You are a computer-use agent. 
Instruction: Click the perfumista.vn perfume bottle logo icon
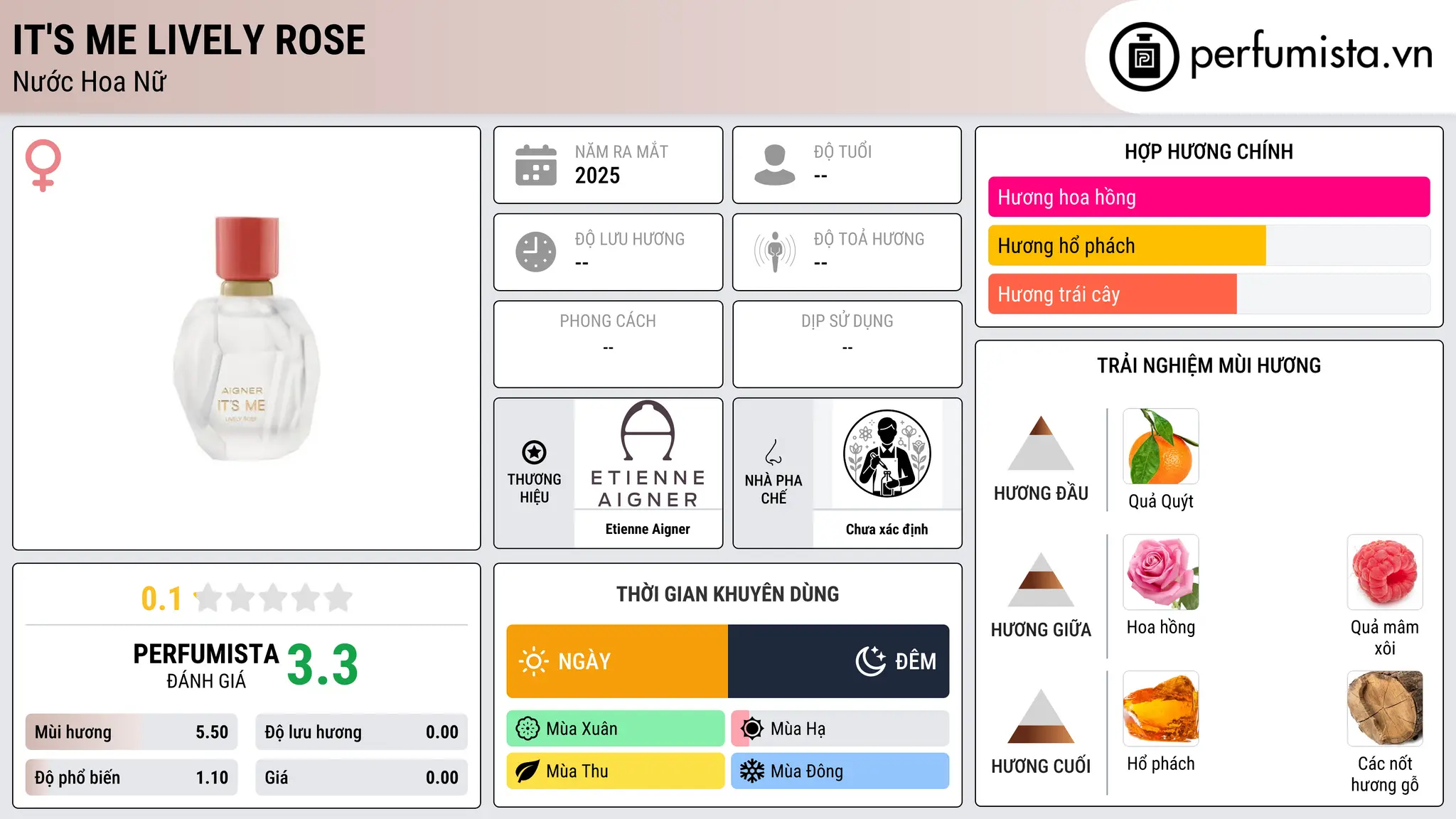tap(1144, 57)
